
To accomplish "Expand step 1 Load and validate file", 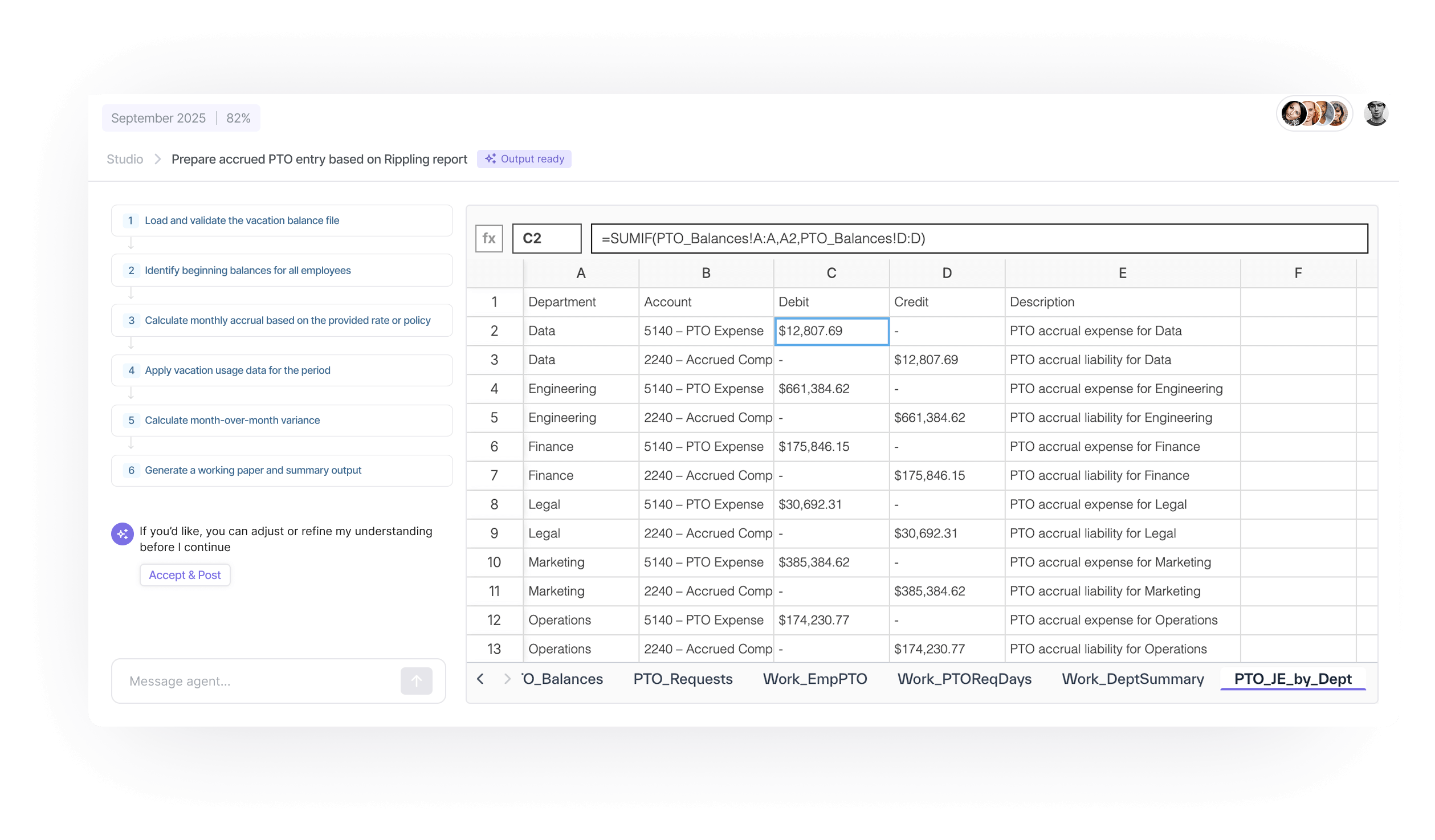I will (282, 221).
